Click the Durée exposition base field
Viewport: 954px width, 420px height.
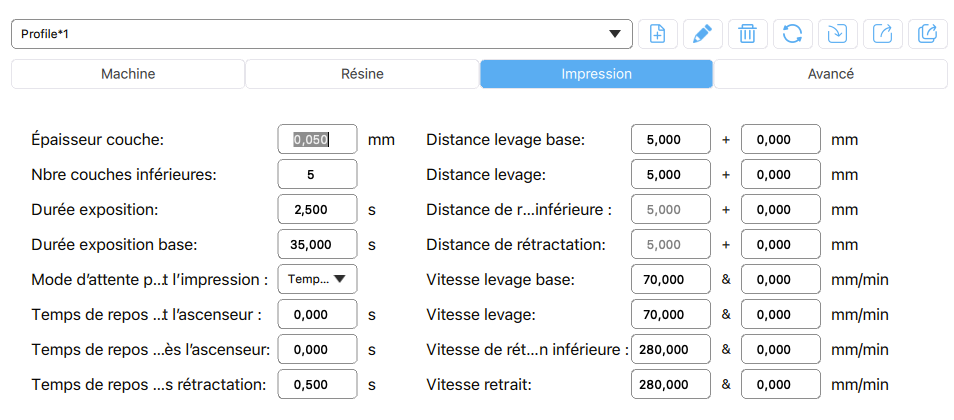coord(317,244)
